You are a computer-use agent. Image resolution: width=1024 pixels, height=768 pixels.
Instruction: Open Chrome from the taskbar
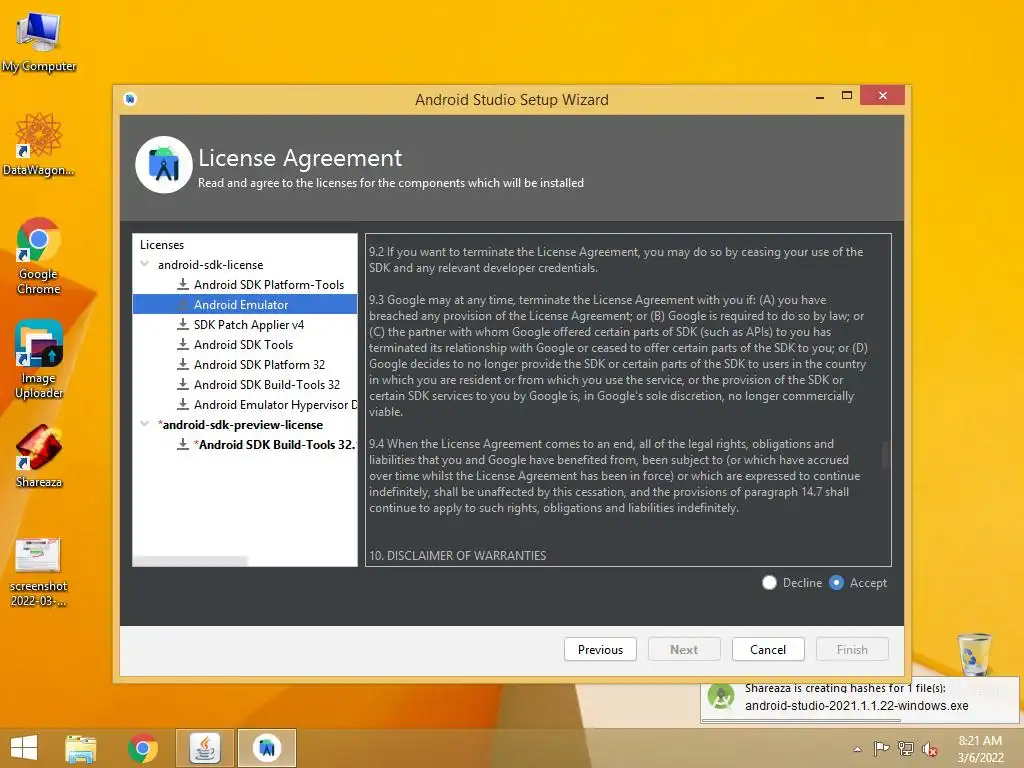click(142, 748)
